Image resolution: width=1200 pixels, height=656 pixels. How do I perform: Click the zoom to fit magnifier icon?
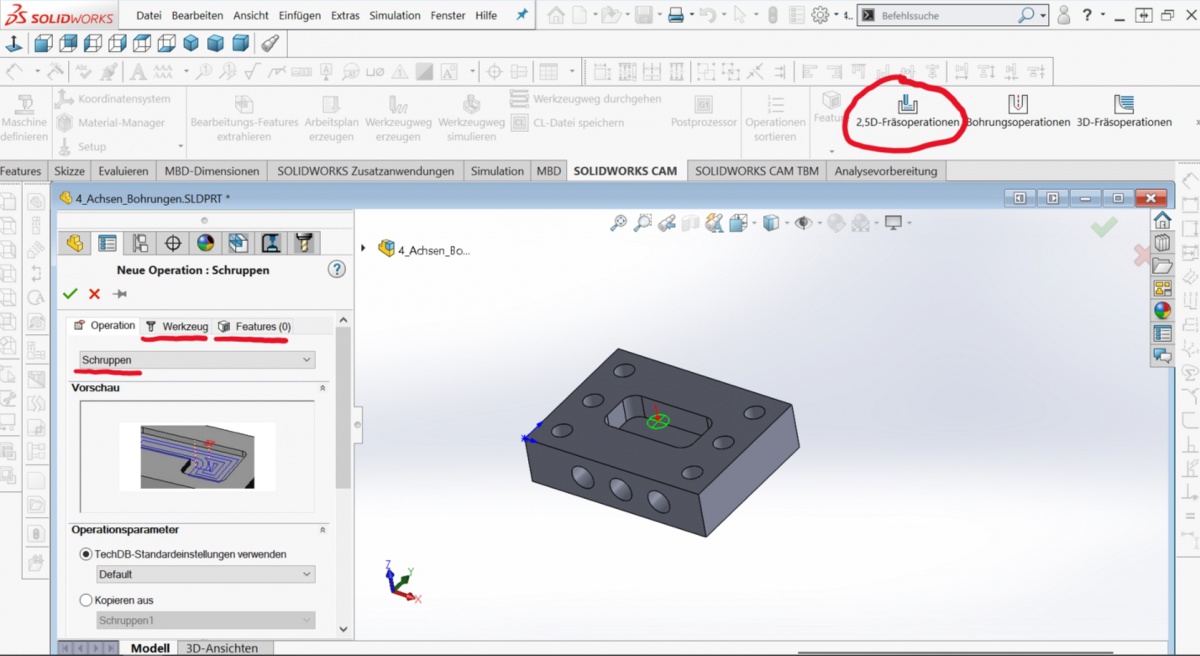click(x=619, y=223)
